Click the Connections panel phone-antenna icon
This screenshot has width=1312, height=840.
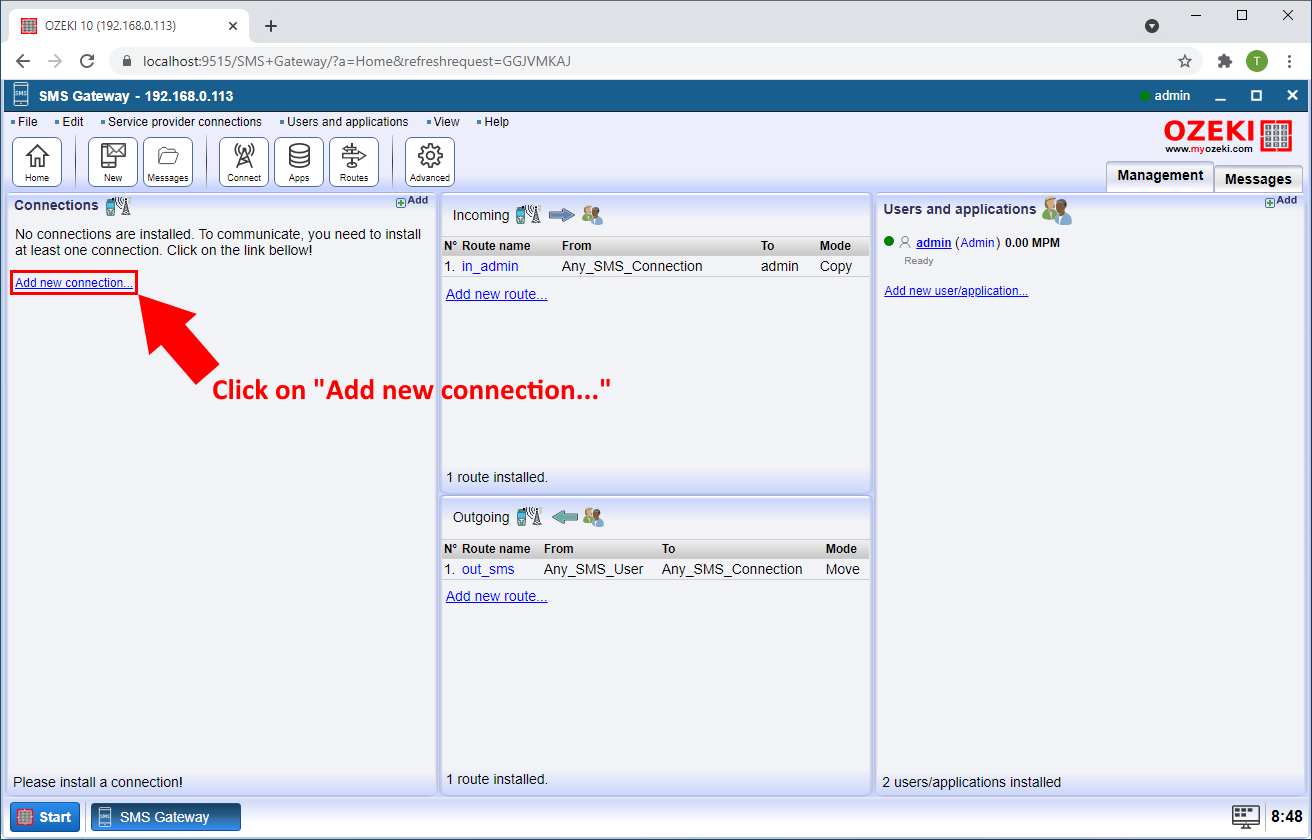(x=118, y=206)
